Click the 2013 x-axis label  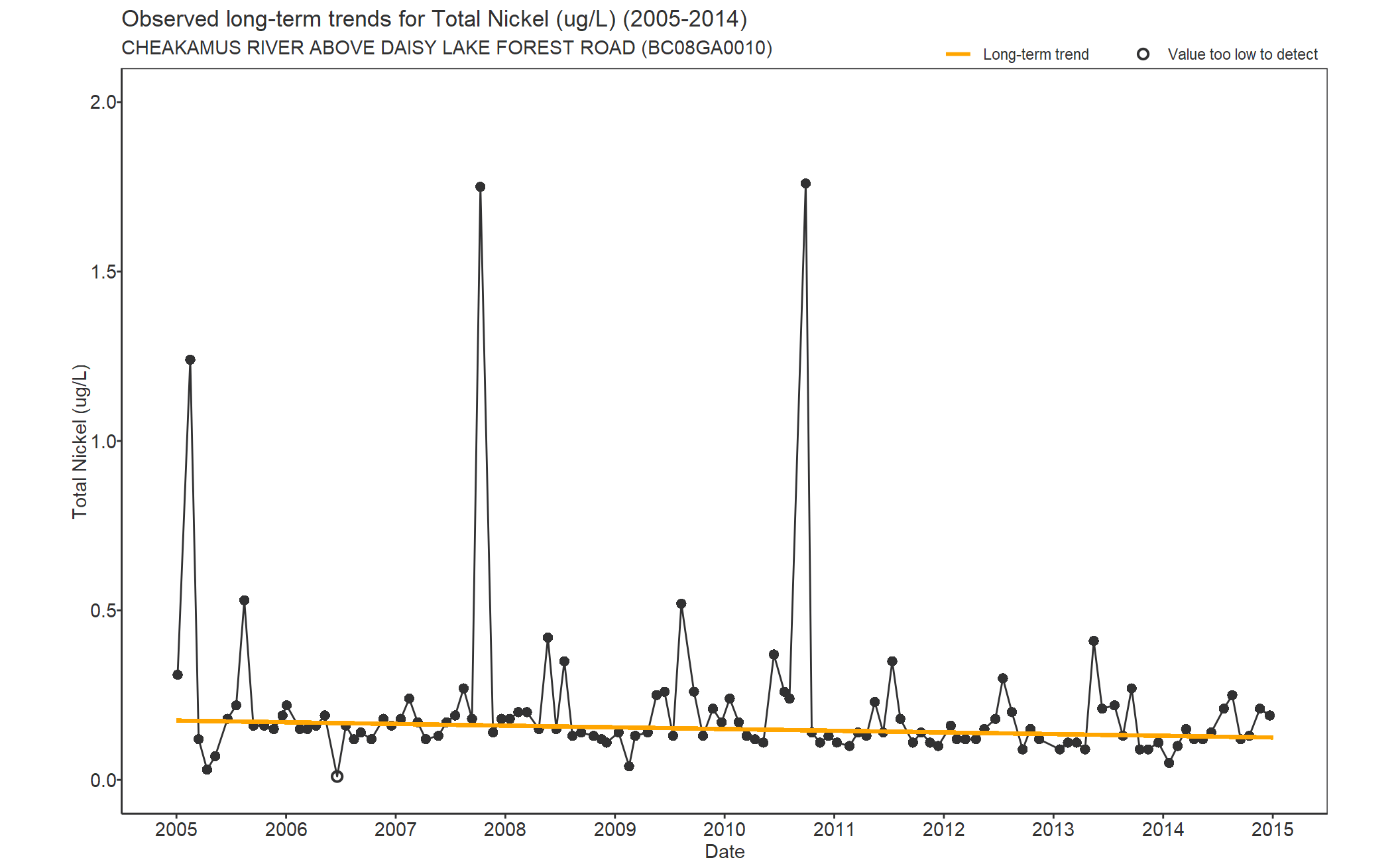[x=1053, y=830]
